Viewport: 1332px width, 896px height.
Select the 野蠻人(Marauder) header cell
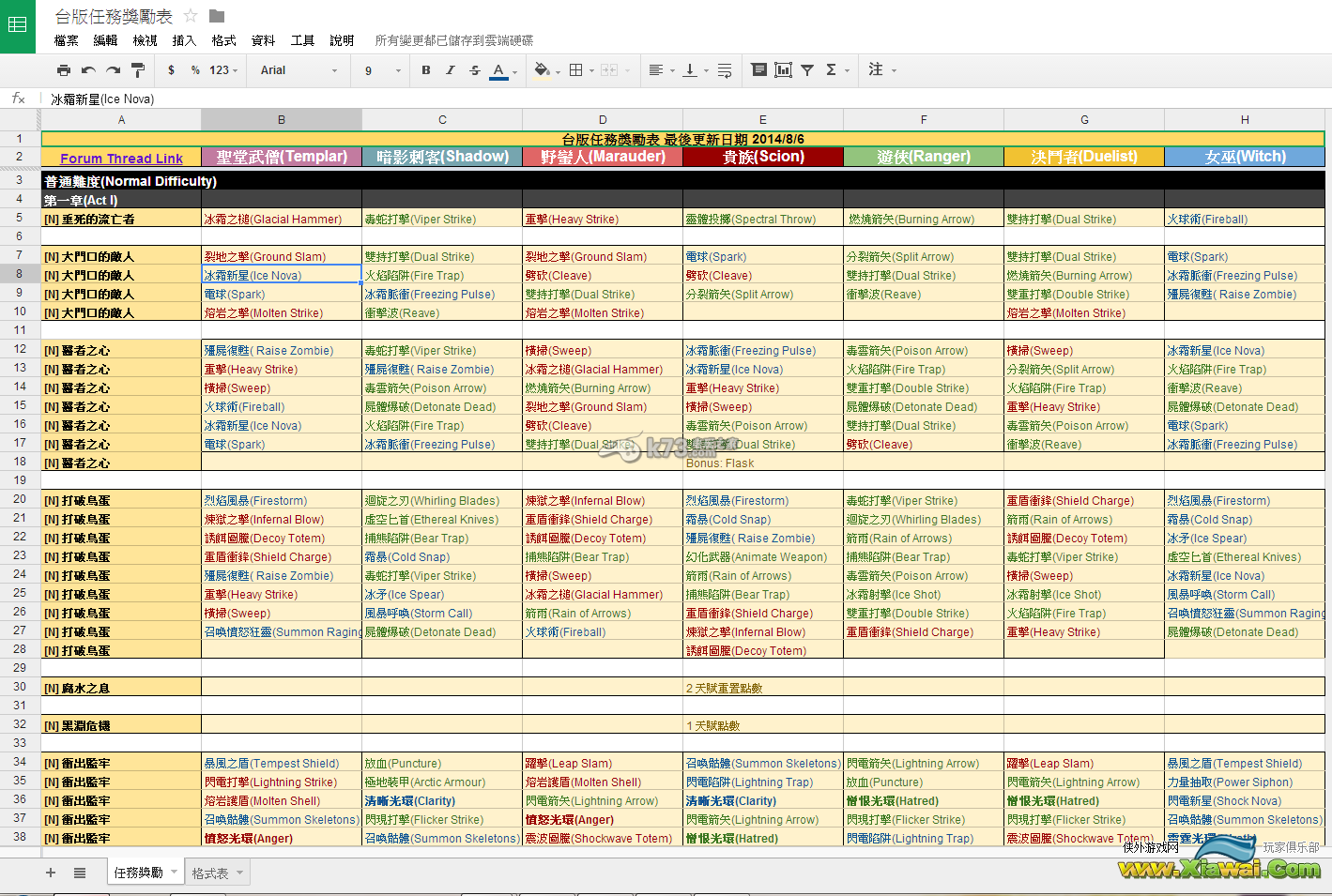tap(603, 157)
